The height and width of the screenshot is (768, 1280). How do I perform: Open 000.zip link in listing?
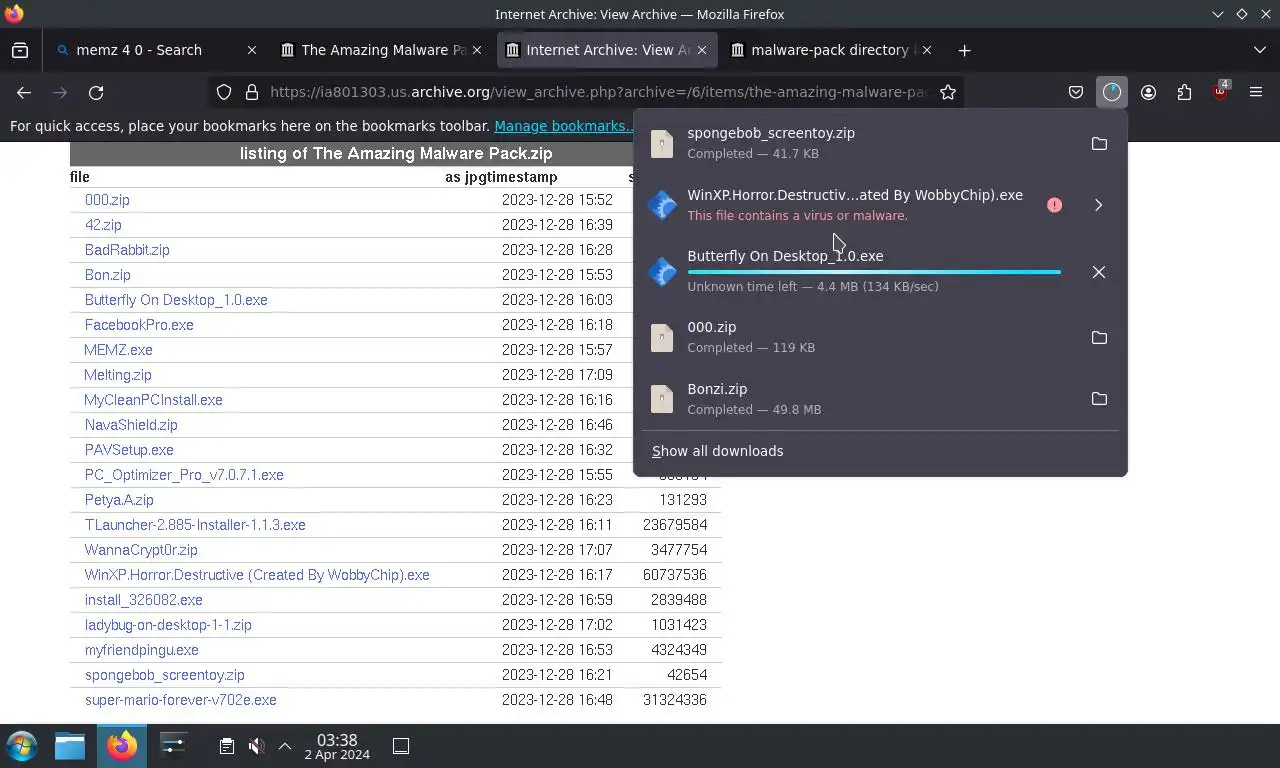(107, 200)
